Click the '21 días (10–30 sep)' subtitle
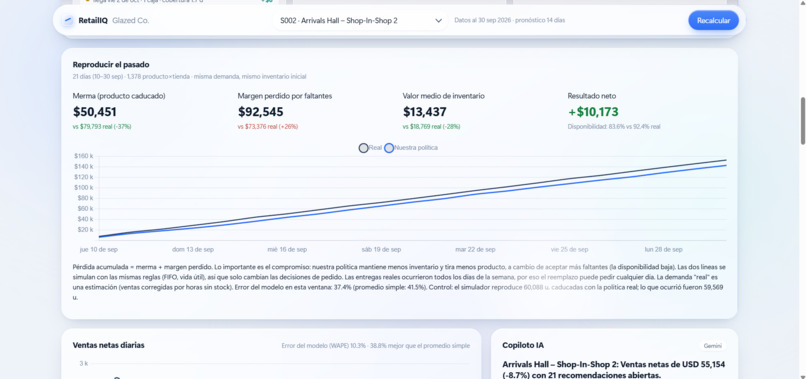Viewport: 806px width, 379px height. click(x=98, y=77)
